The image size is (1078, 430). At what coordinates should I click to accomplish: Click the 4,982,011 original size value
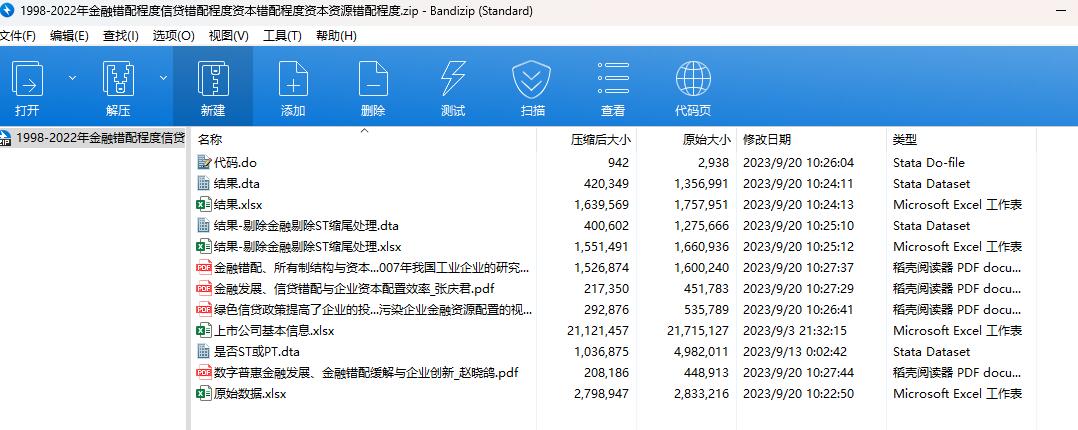coord(702,352)
